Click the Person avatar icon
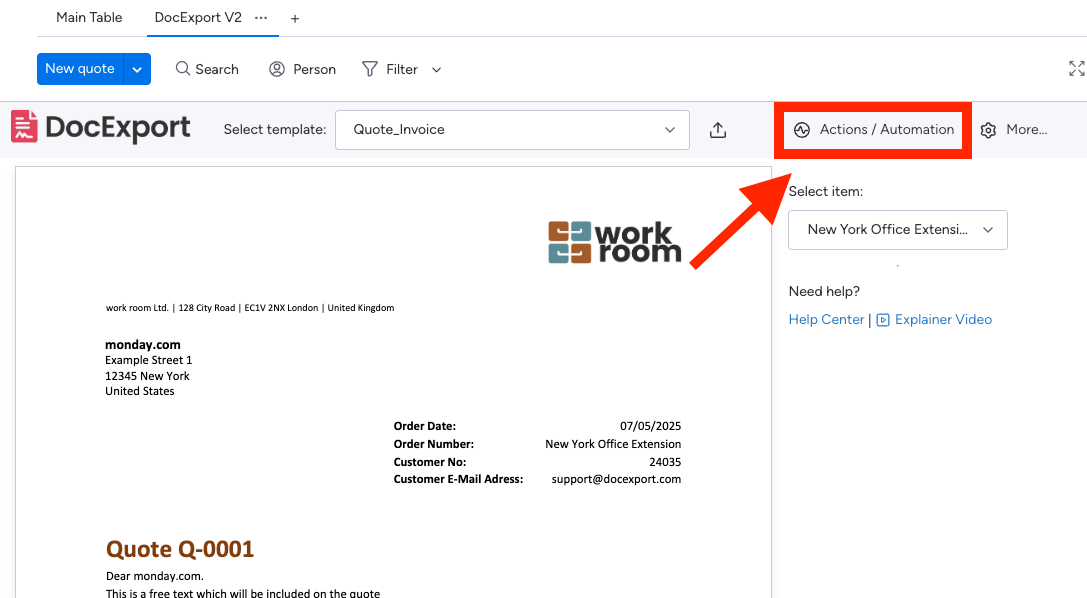 point(277,69)
